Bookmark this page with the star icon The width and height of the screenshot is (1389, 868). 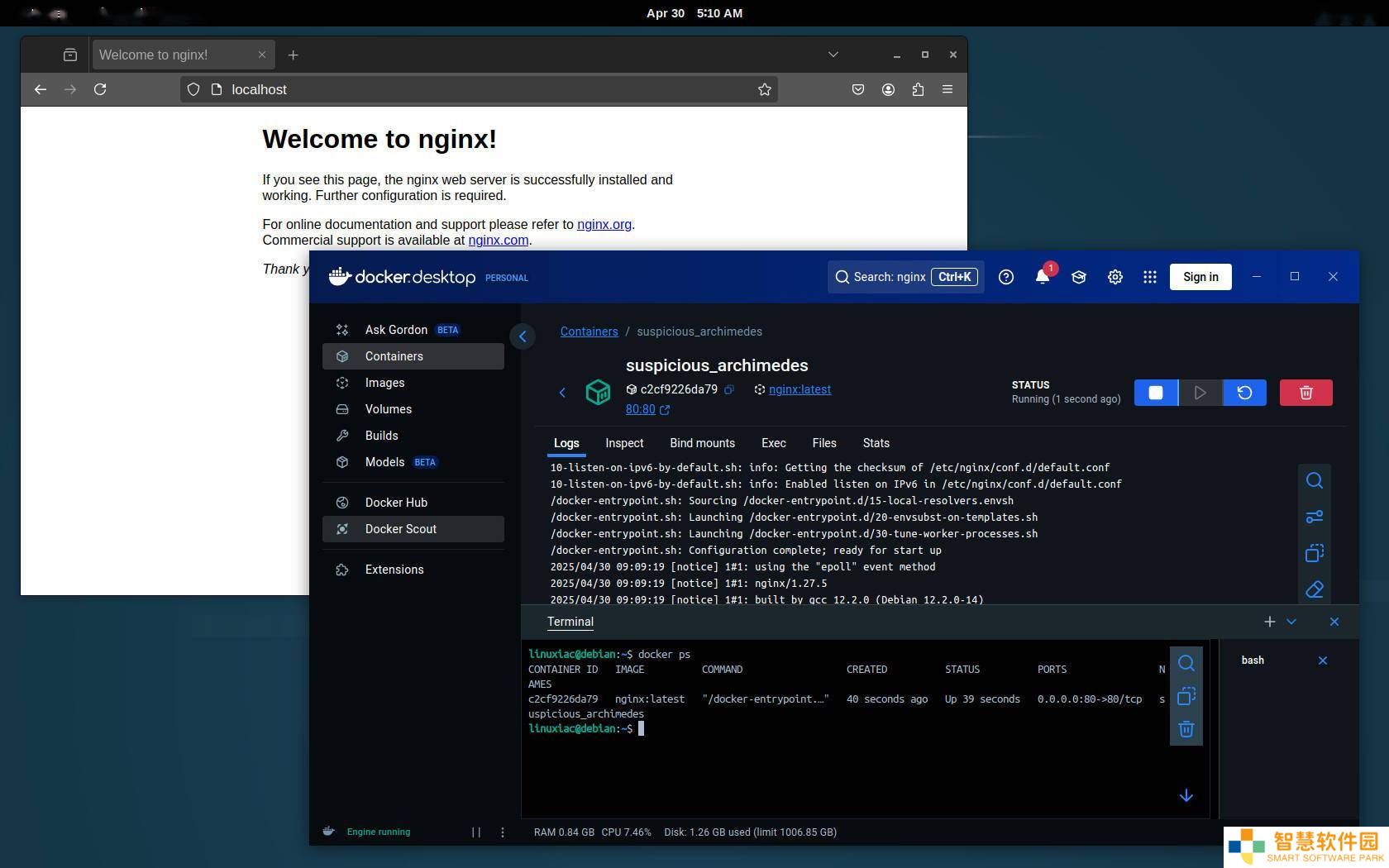pos(765,89)
